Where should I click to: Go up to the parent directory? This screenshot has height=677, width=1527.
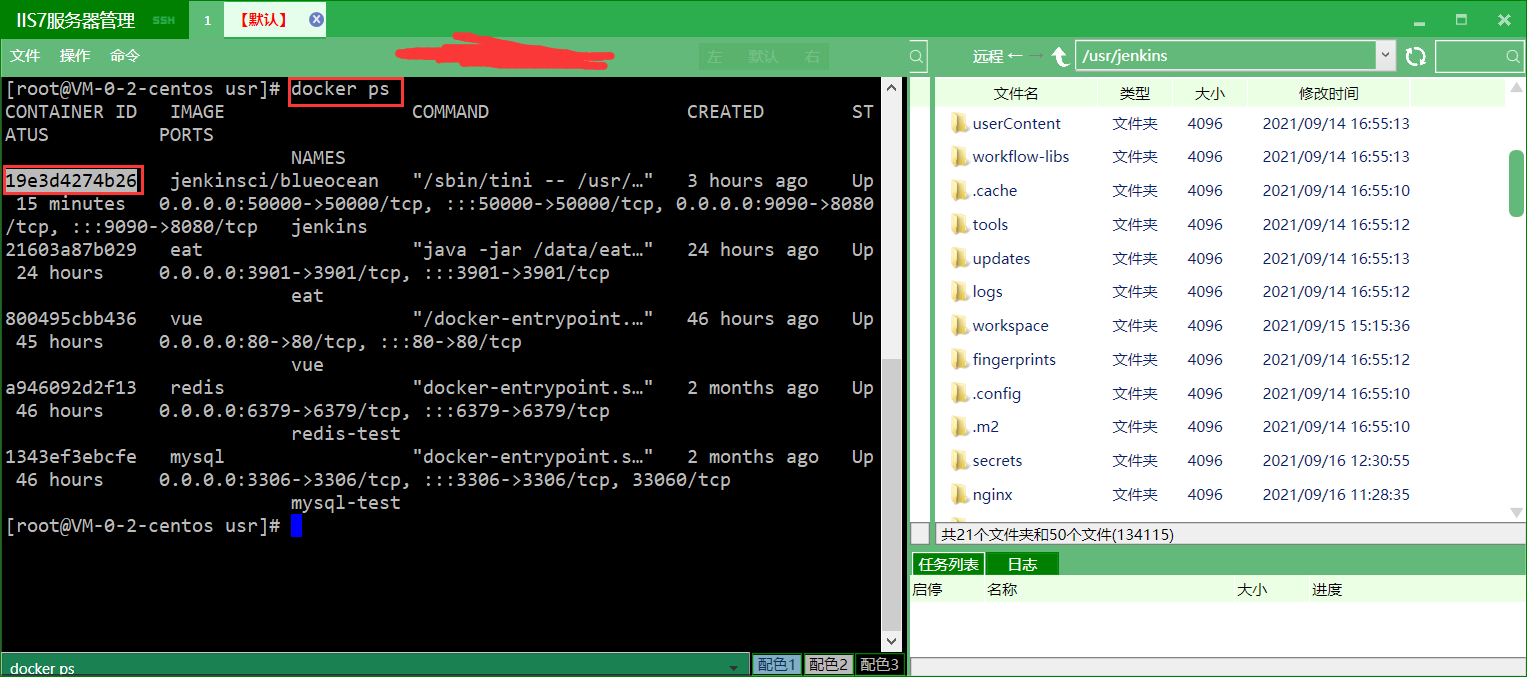click(x=1060, y=56)
